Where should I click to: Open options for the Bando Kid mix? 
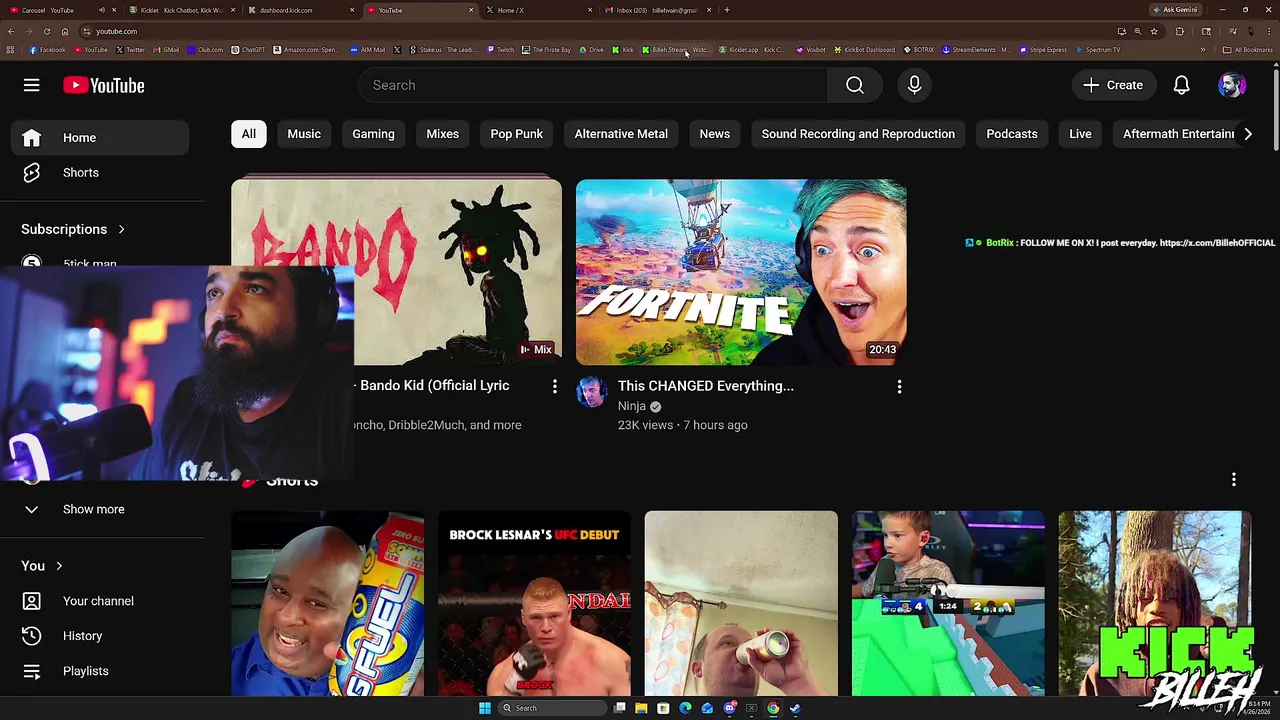tap(555, 386)
